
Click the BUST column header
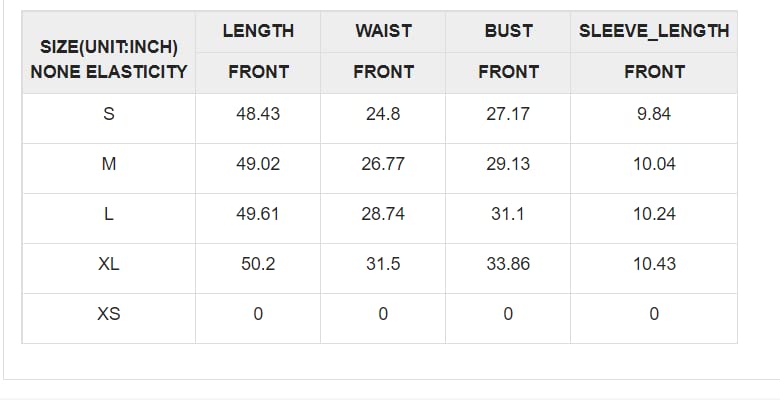[x=508, y=31]
